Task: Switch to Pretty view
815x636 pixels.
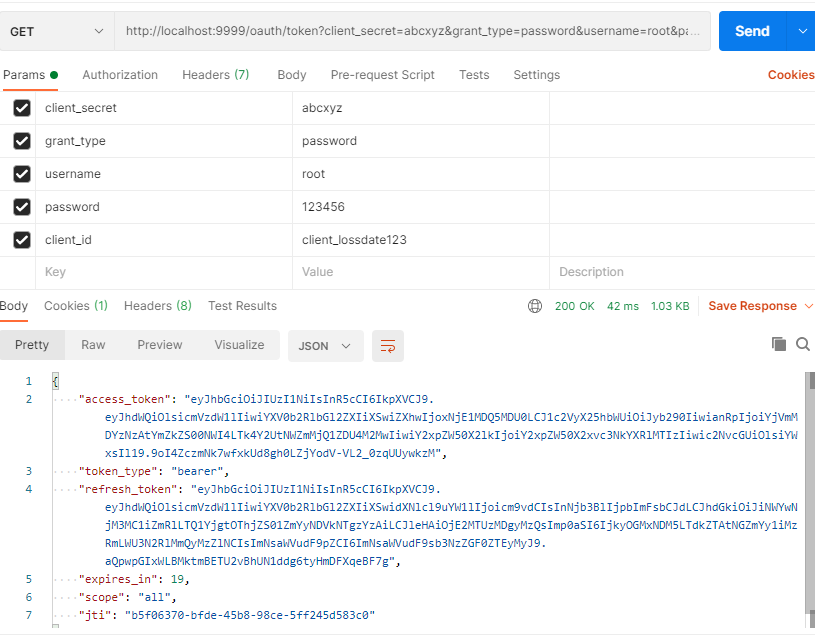Action: point(32,345)
